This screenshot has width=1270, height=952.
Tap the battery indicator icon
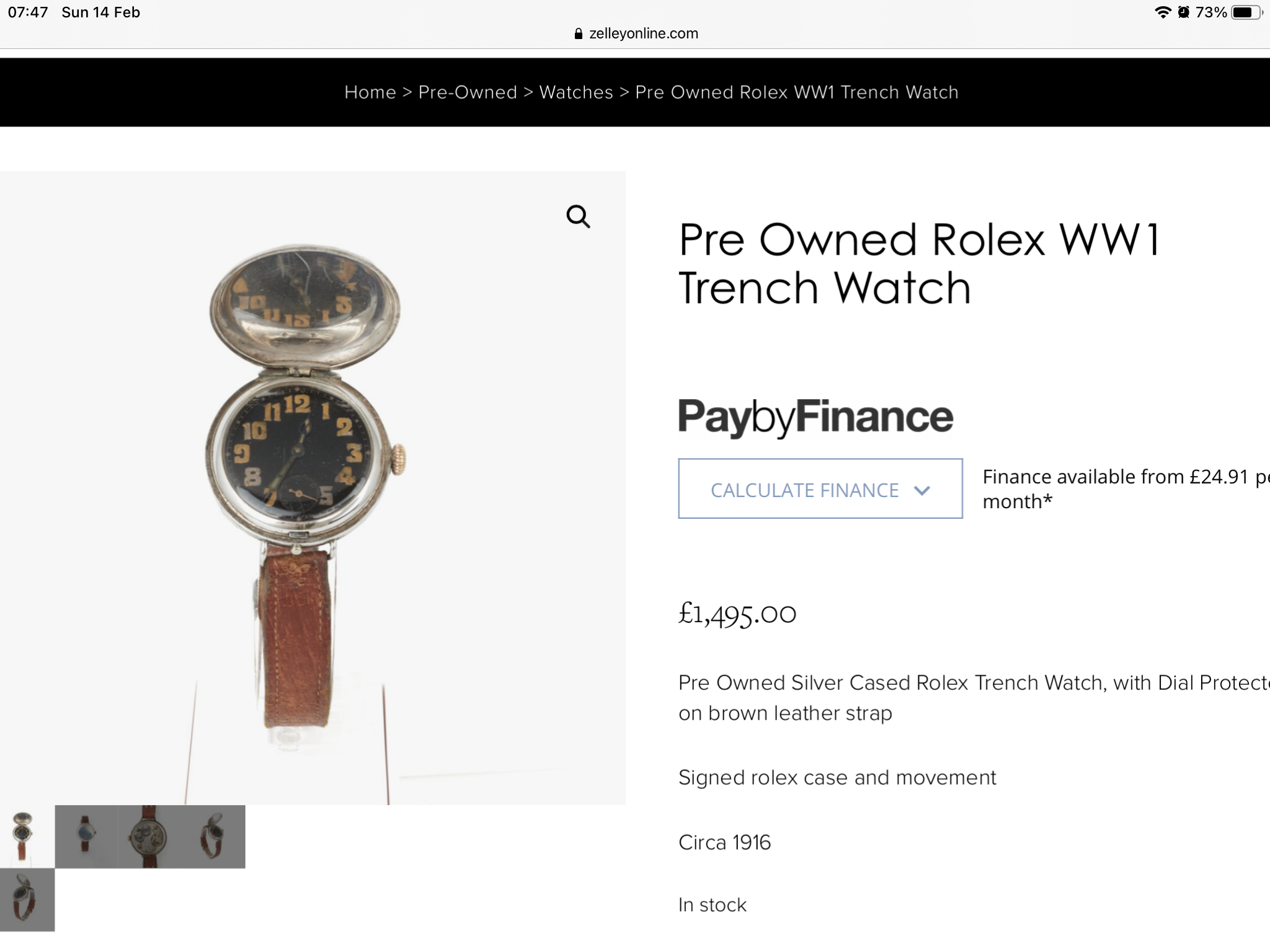point(1246,12)
